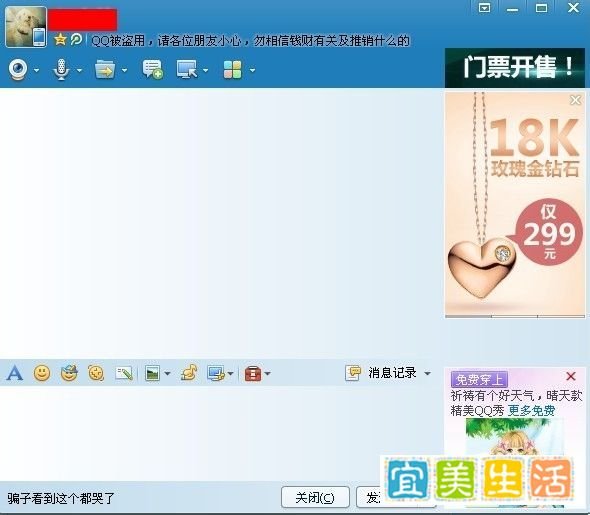Expand 消息记录 dropdown arrow

(x=427, y=374)
